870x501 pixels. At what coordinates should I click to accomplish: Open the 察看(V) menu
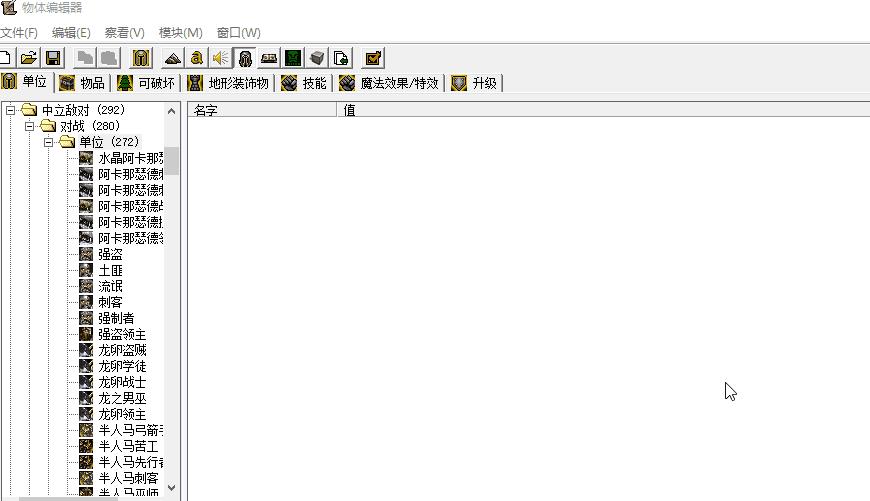(124, 33)
